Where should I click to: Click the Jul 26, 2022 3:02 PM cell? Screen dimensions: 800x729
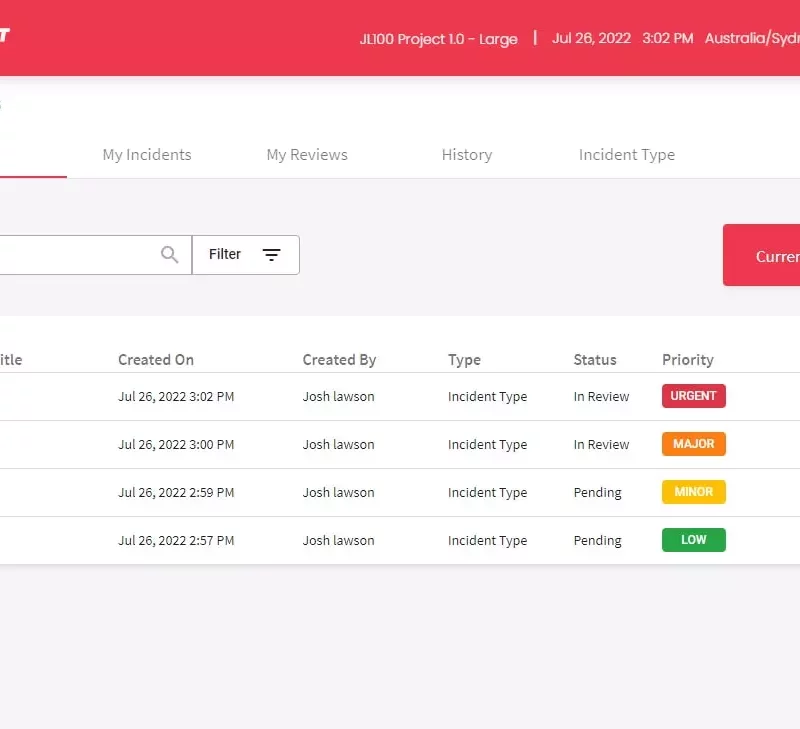pyautogui.click(x=176, y=396)
